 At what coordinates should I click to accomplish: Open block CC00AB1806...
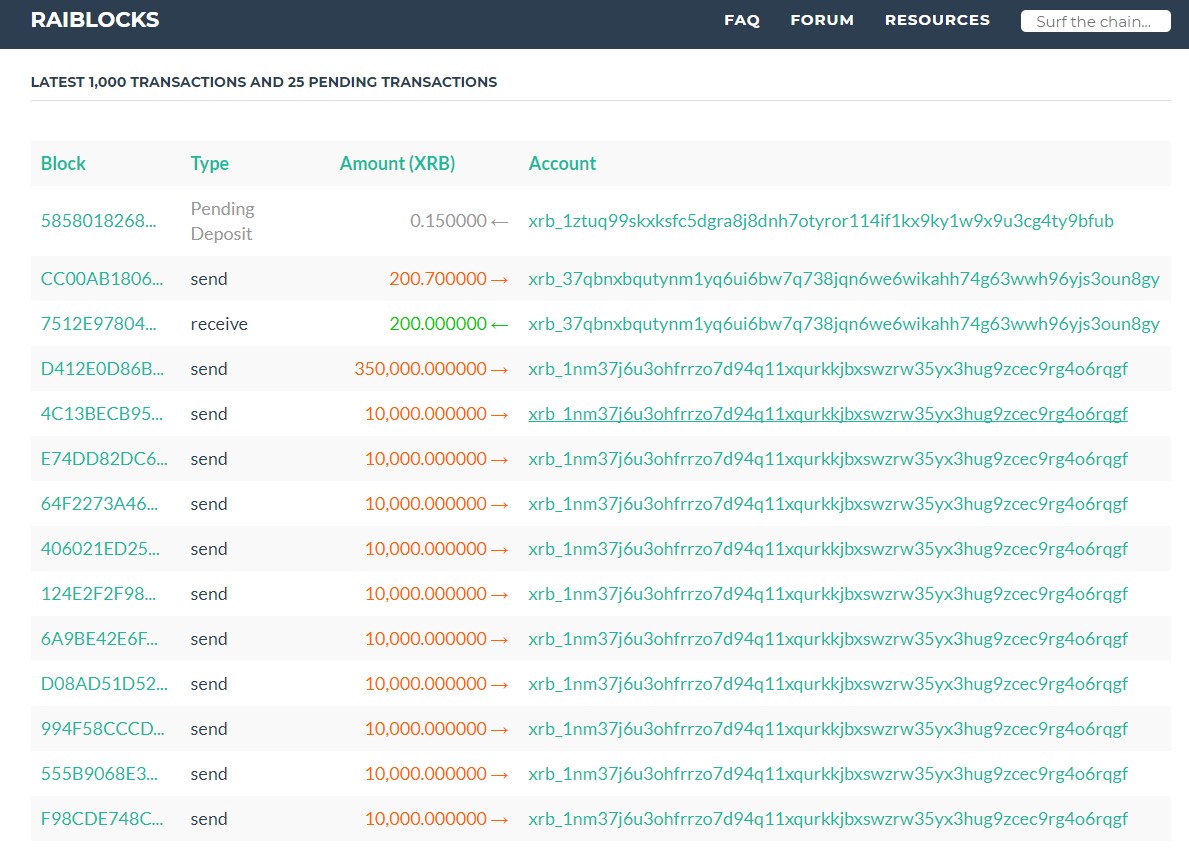(x=102, y=278)
